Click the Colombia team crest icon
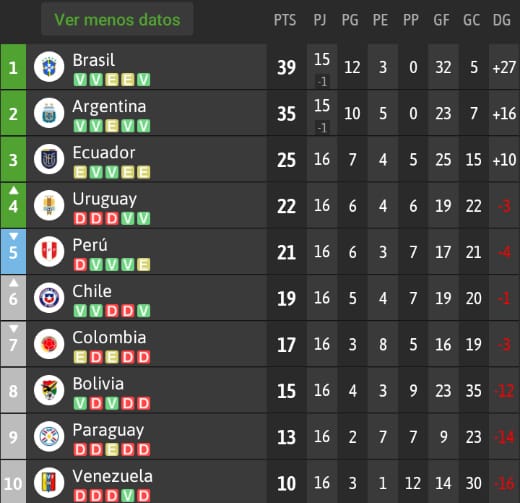Image resolution: width=520 pixels, height=503 pixels. coord(49,344)
